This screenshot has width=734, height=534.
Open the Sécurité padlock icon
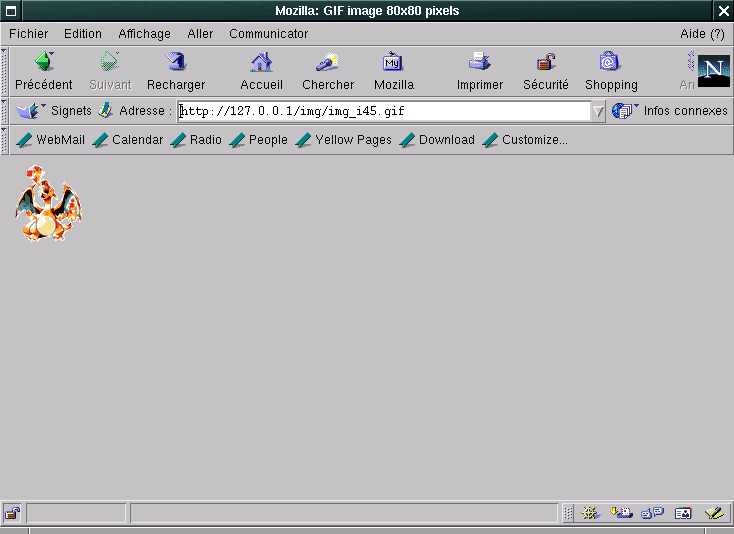point(545,63)
